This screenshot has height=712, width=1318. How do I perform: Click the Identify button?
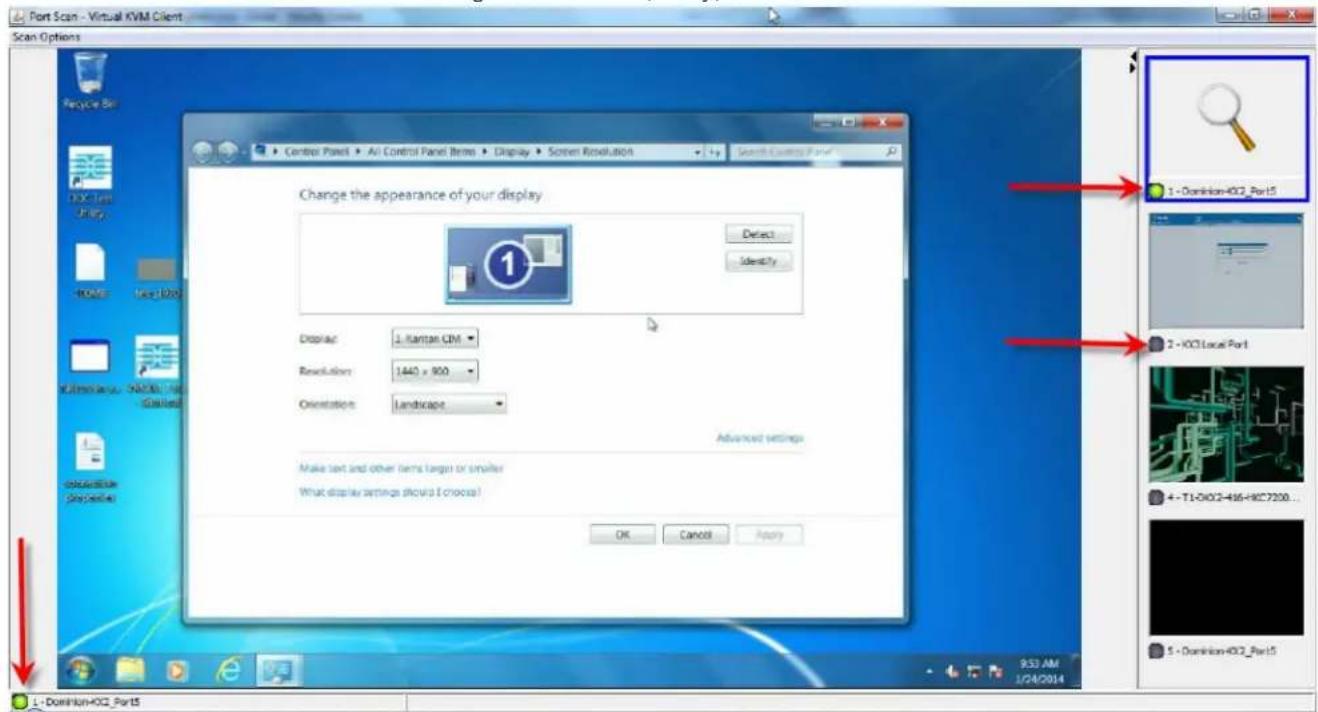pos(758,261)
